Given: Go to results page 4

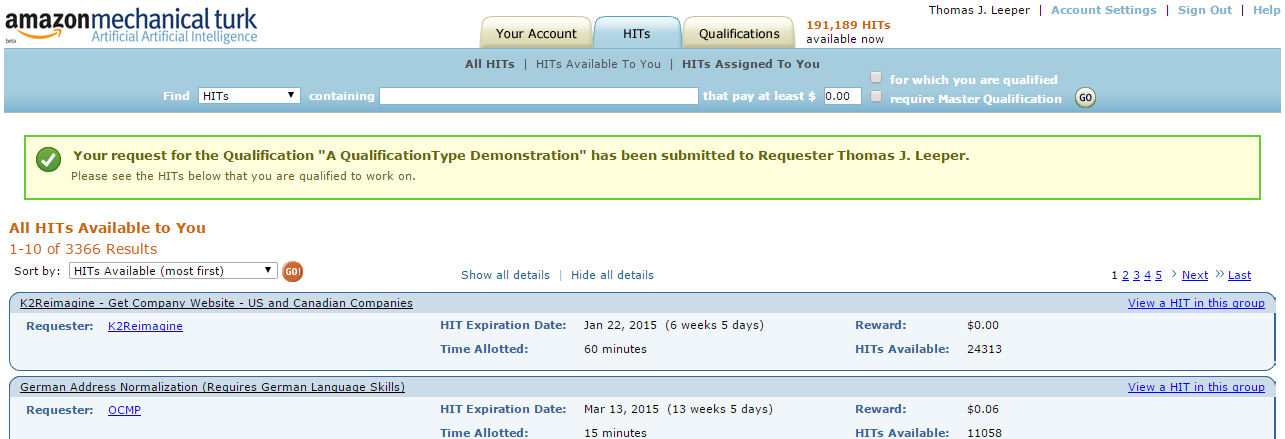Looking at the screenshot, I should [1147, 275].
